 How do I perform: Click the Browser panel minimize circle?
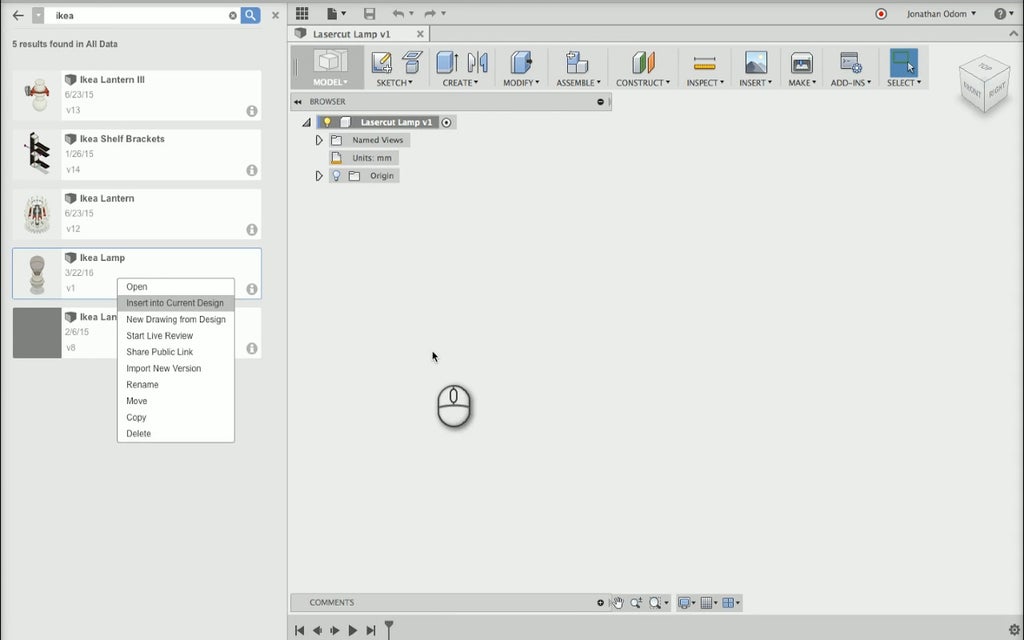click(x=600, y=102)
